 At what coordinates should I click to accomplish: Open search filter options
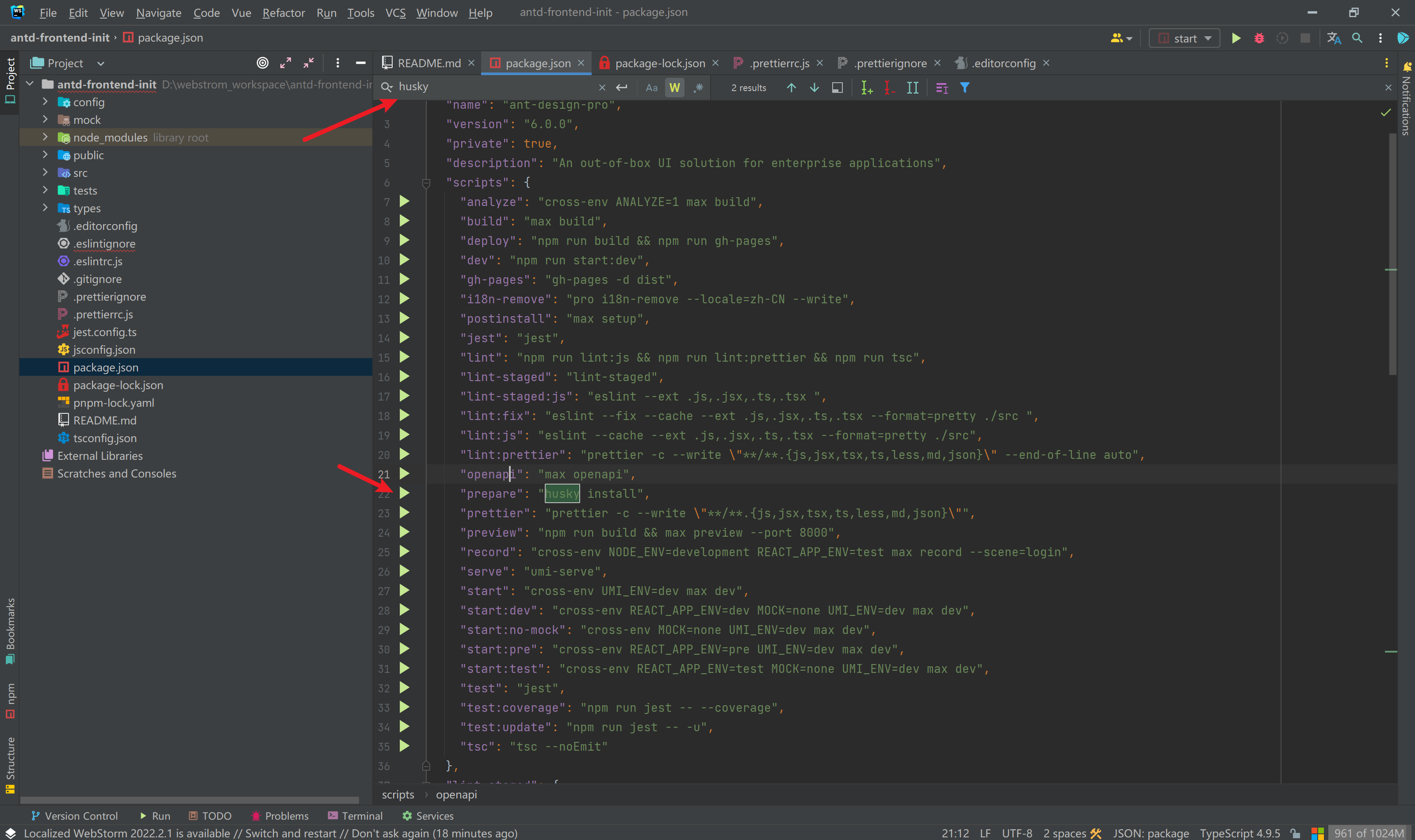965,88
